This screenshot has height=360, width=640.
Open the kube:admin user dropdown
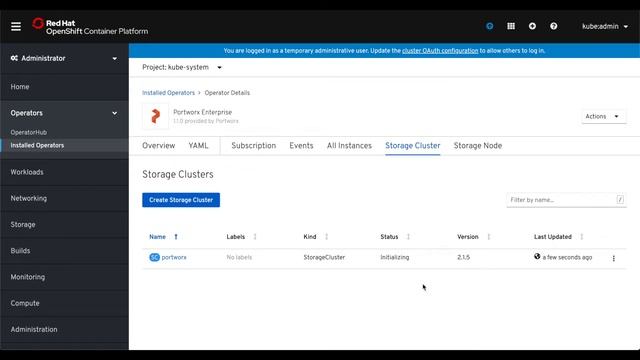(x=605, y=27)
